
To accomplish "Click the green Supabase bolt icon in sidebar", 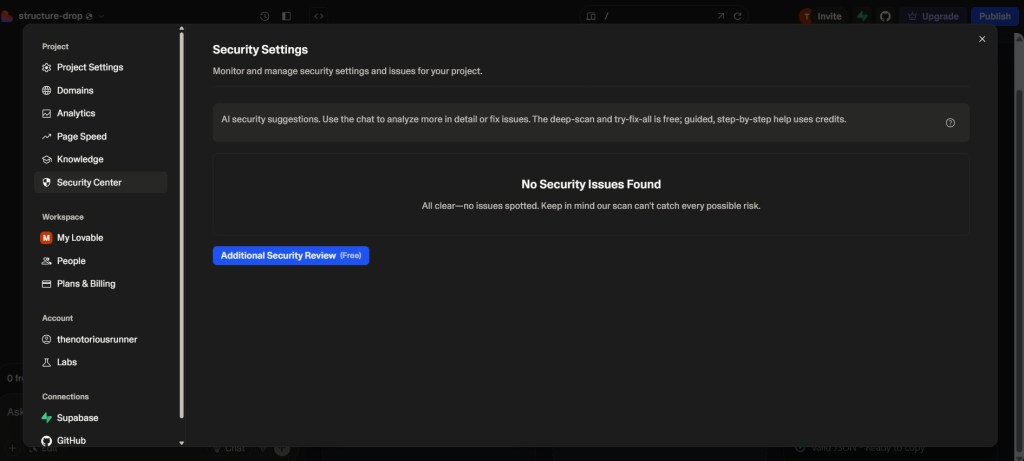I will pos(46,418).
